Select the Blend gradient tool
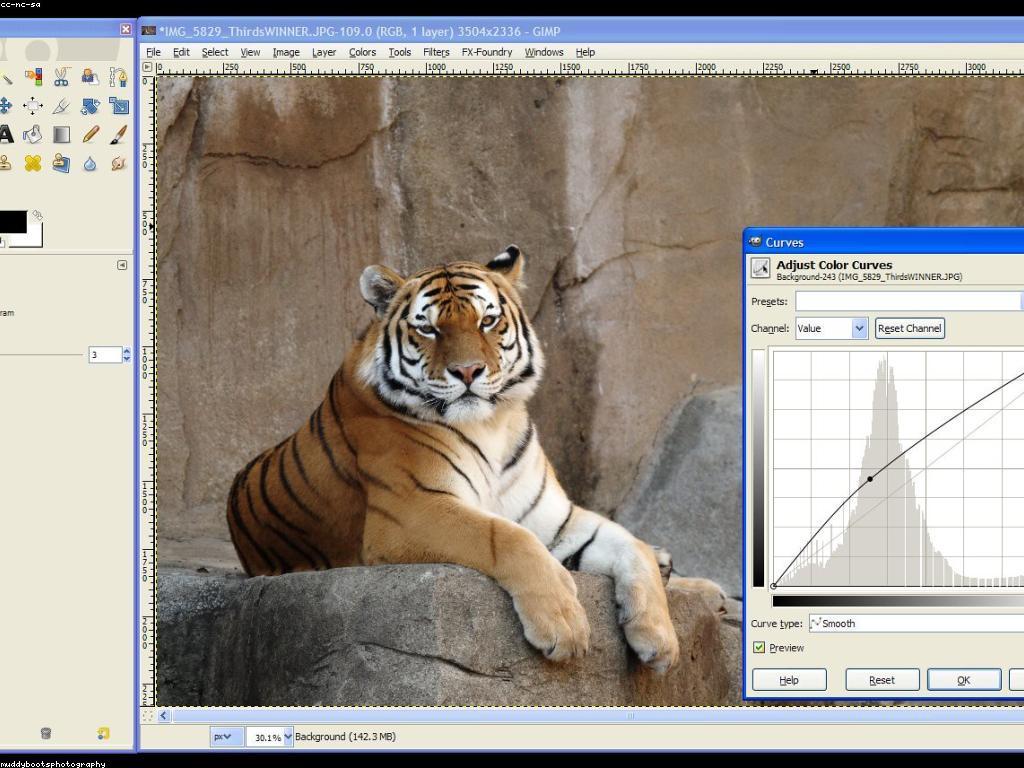1024x768 pixels. point(61,134)
